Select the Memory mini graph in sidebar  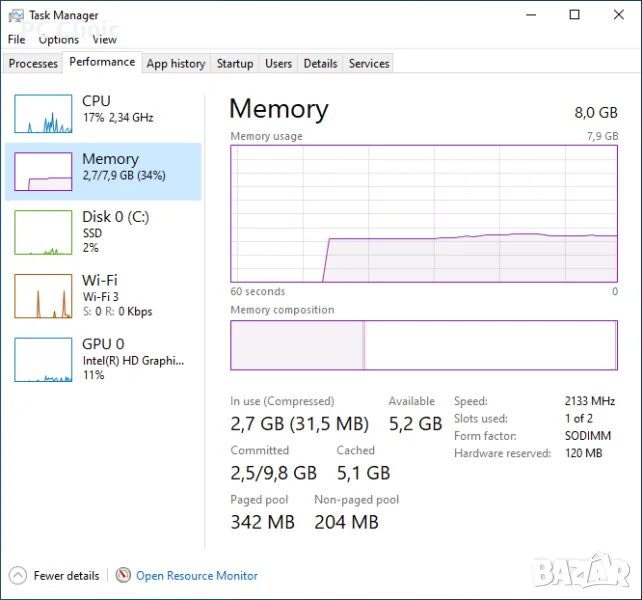click(x=43, y=171)
